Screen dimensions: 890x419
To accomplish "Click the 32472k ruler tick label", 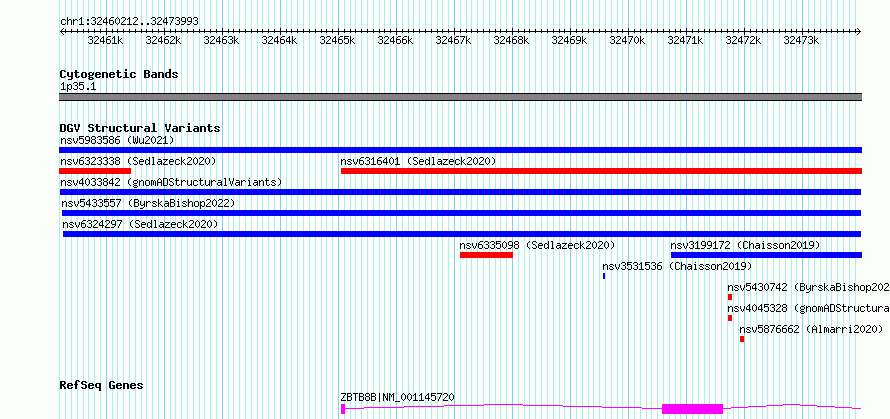I will (x=743, y=40).
